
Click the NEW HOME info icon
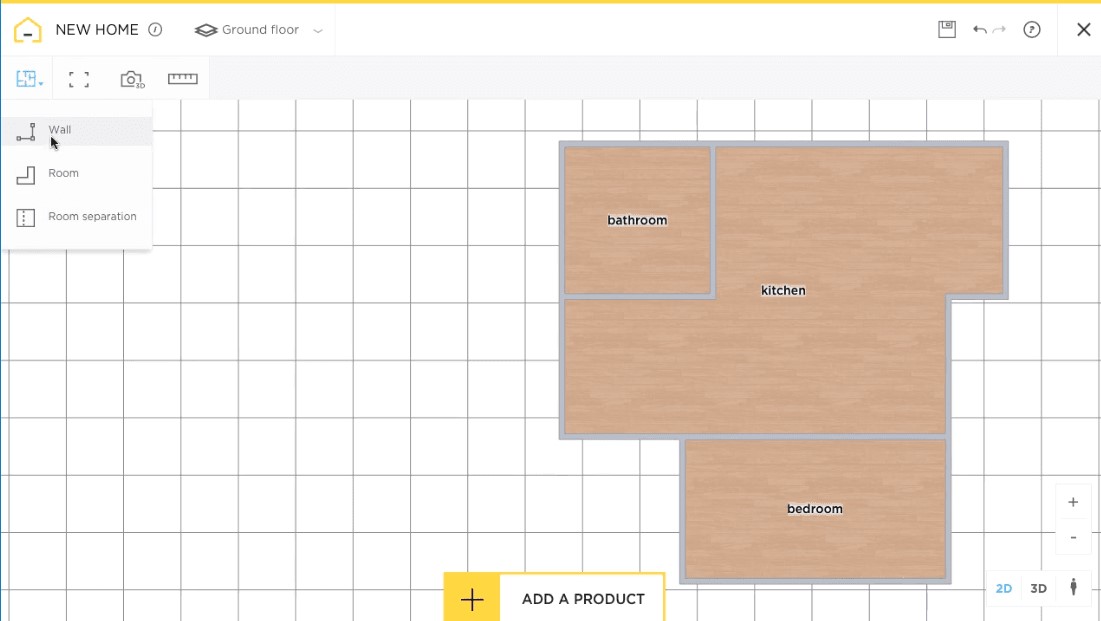click(156, 29)
